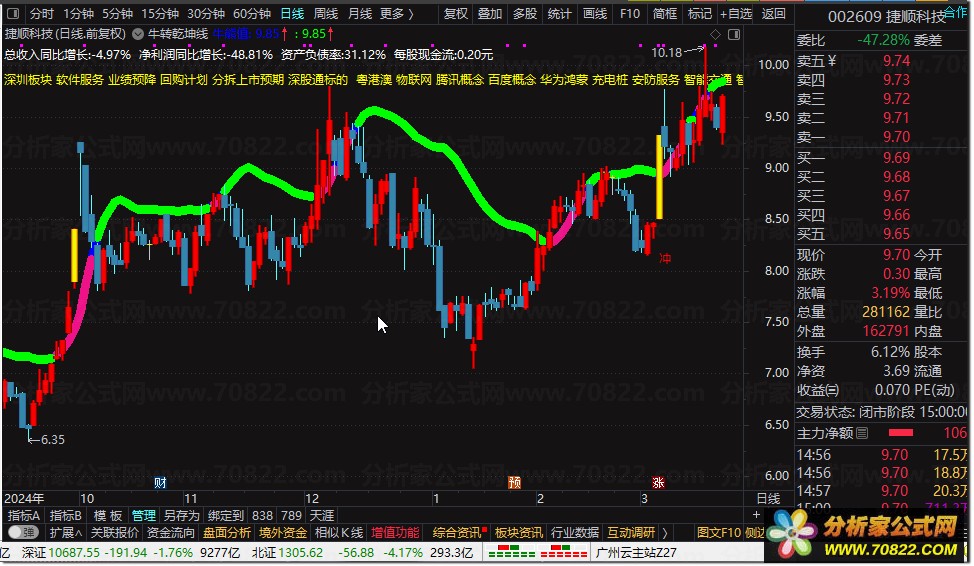Image resolution: width=974 pixels, height=566 pixels.
Task: Click 返回 to go back
Action: click(773, 13)
